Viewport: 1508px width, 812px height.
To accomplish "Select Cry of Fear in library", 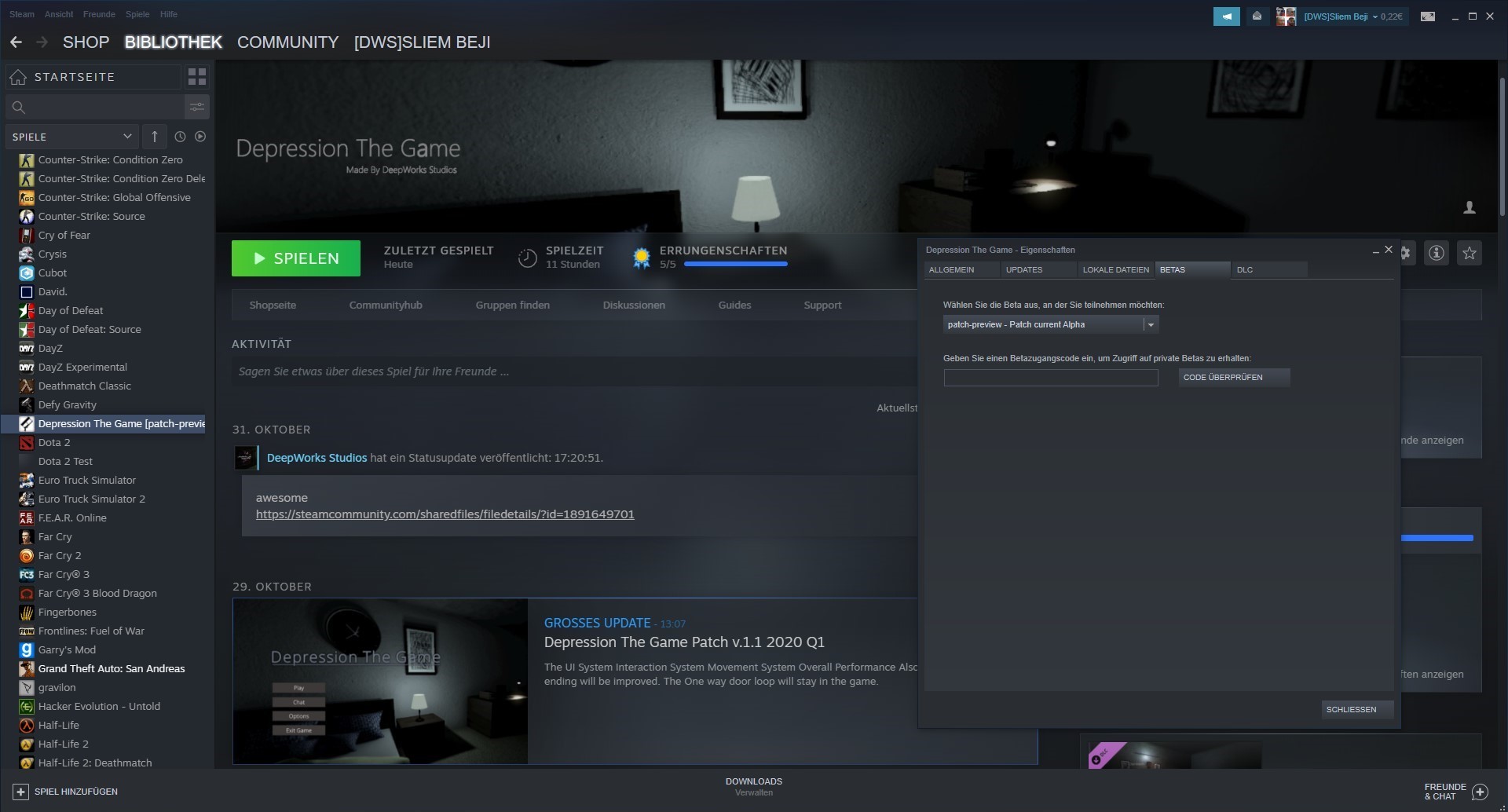I will [x=64, y=235].
